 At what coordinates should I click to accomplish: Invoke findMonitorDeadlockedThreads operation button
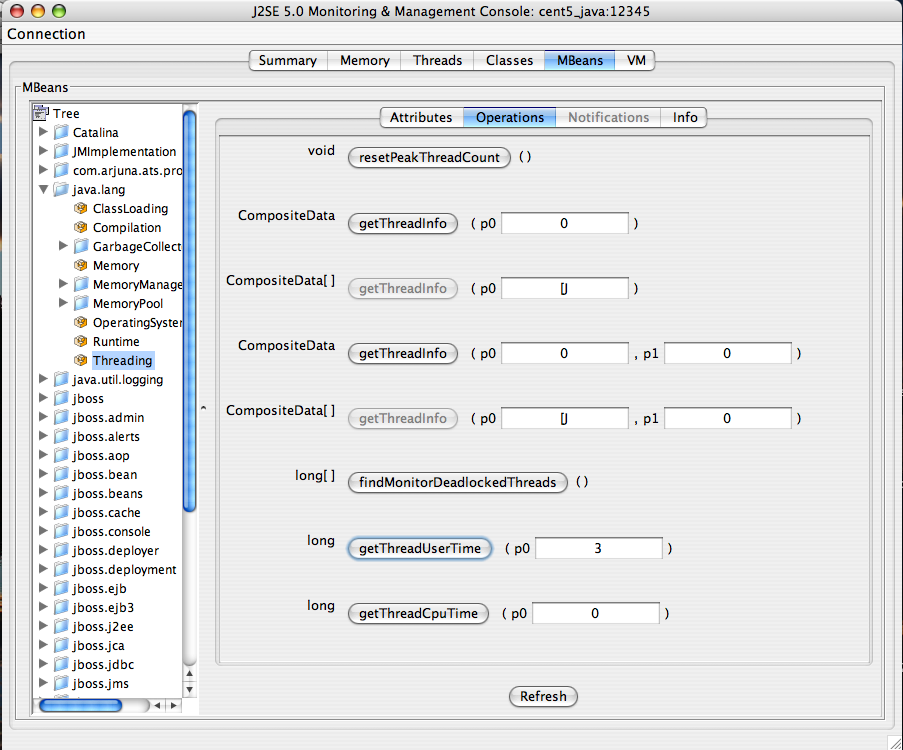point(457,482)
